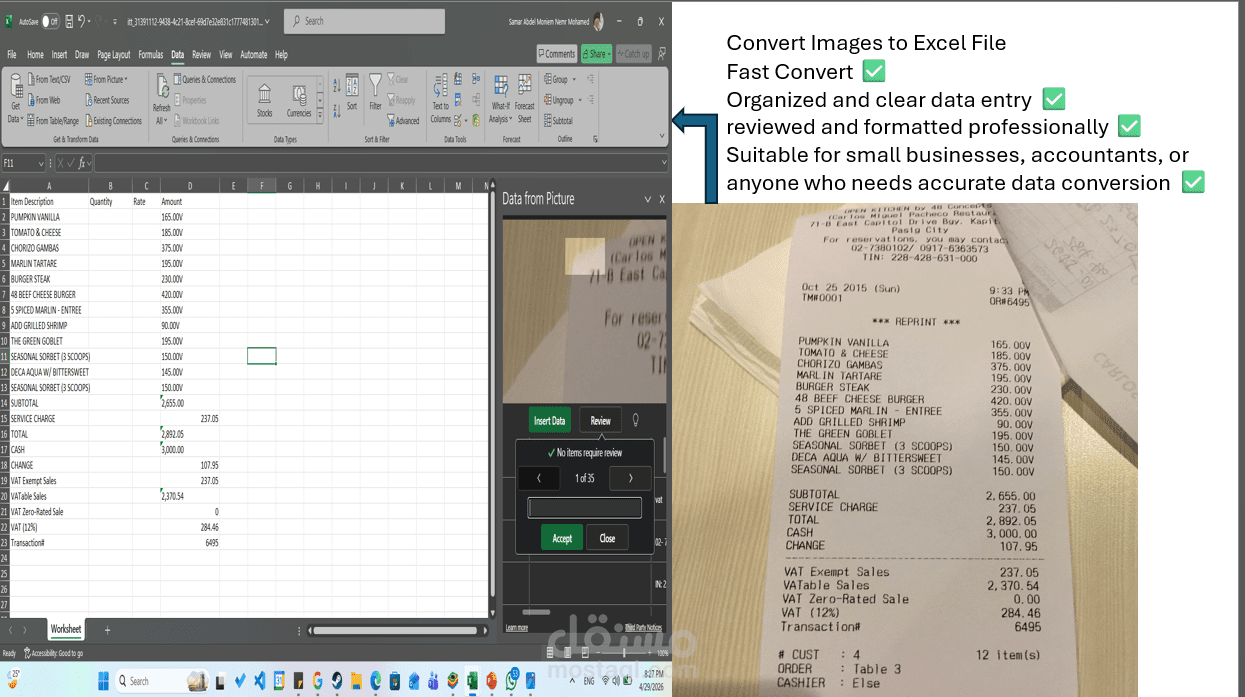The image size is (1245, 697).
Task: Click Close in the review popup
Action: 607,538
